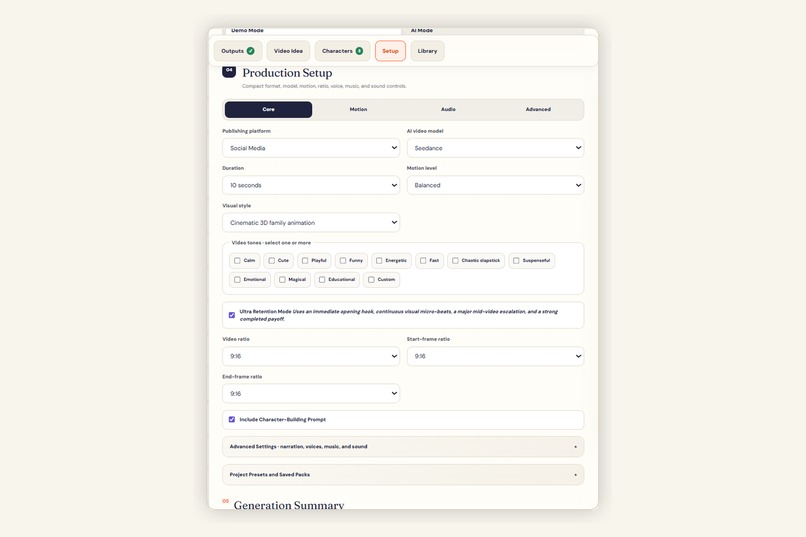Open the Duration dropdown
The height and width of the screenshot is (537, 806).
tap(311, 185)
